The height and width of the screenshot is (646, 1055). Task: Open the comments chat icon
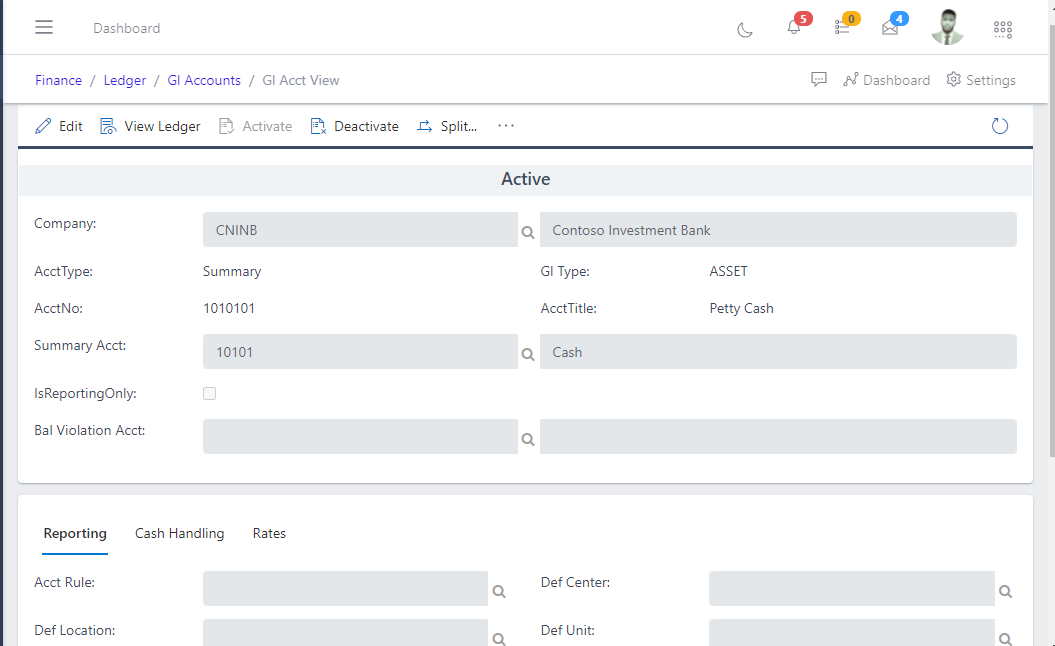[819, 79]
